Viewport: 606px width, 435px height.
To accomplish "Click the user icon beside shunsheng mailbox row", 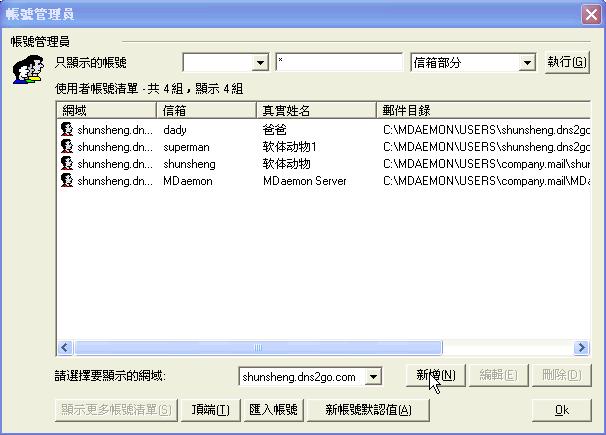I will click(66, 164).
